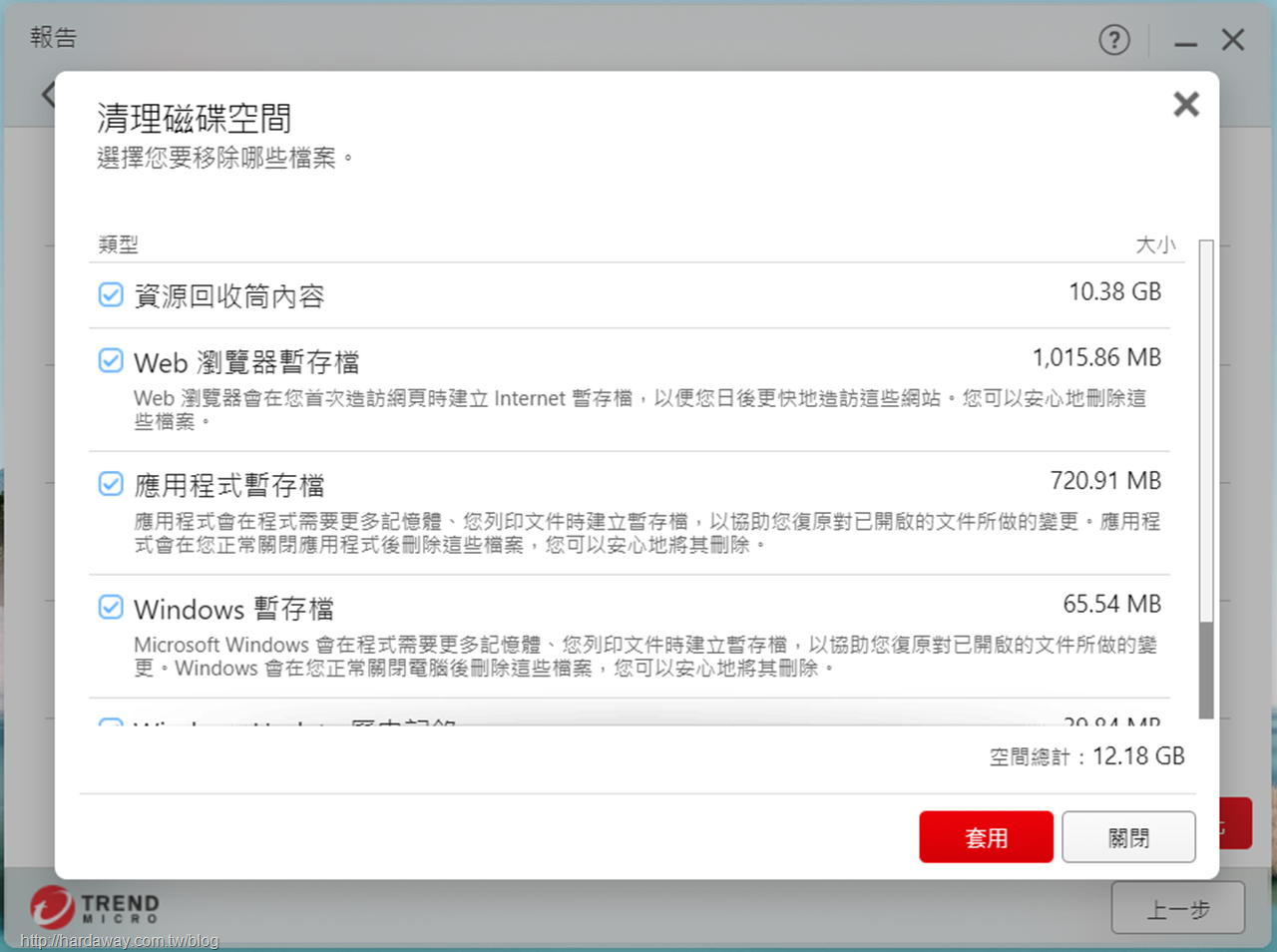Click the 類型 column header

tap(119, 244)
